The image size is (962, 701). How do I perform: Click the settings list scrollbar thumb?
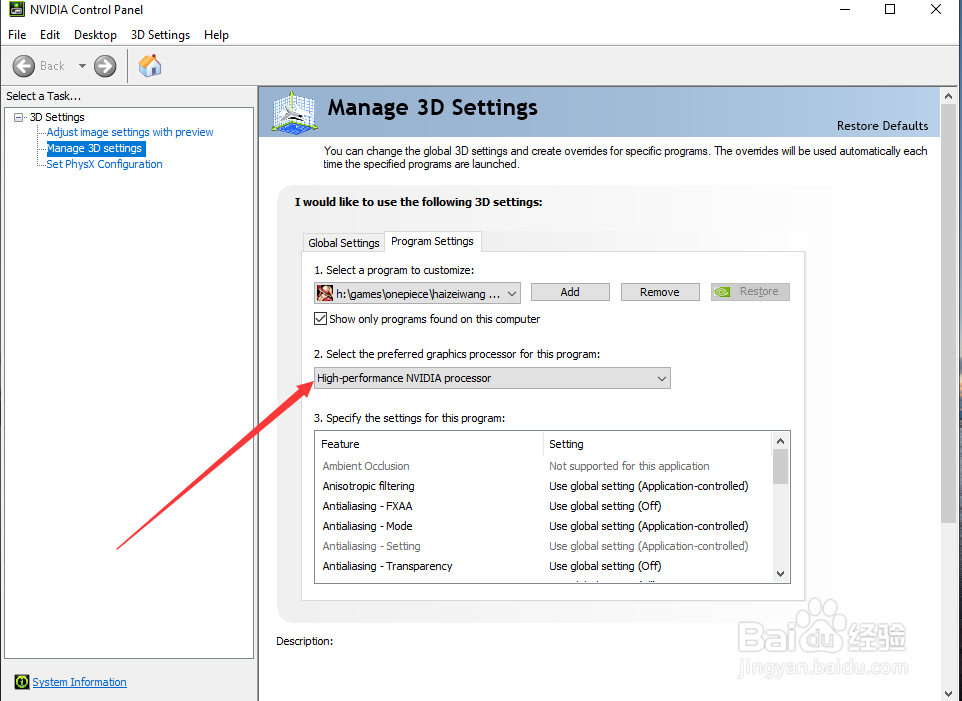tap(780, 467)
